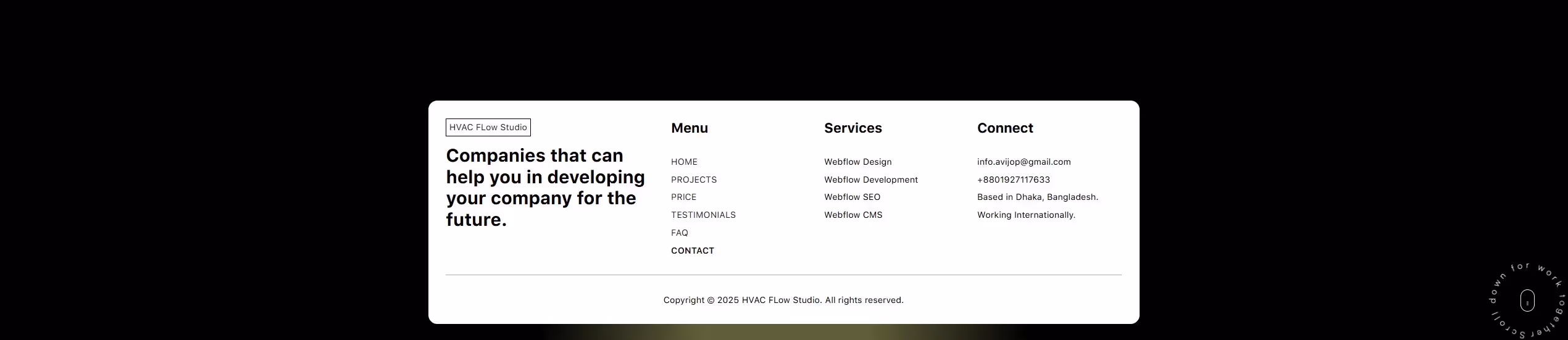
Task: Click the Webflow SEO link
Action: click(852, 197)
